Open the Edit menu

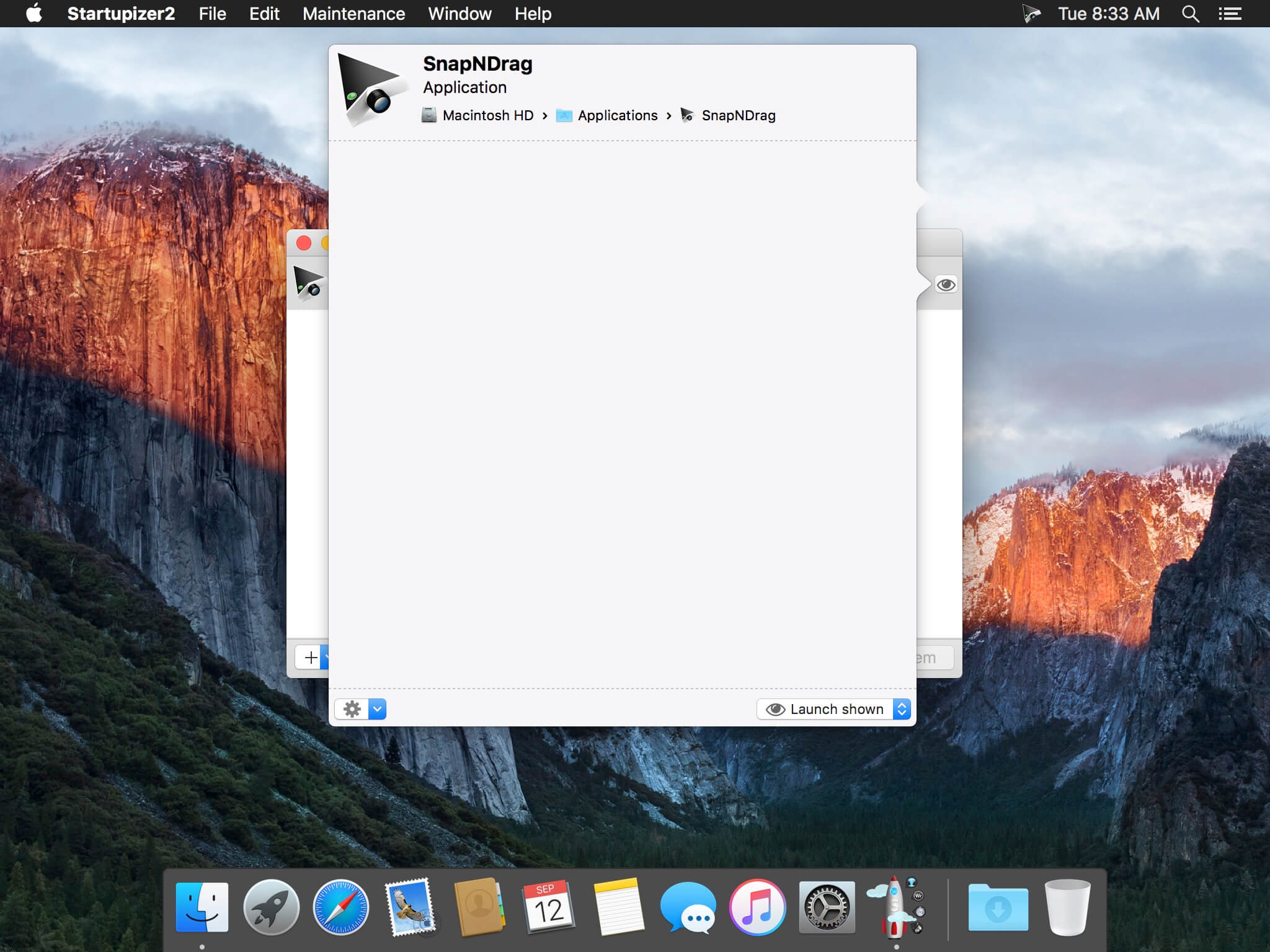pos(264,14)
